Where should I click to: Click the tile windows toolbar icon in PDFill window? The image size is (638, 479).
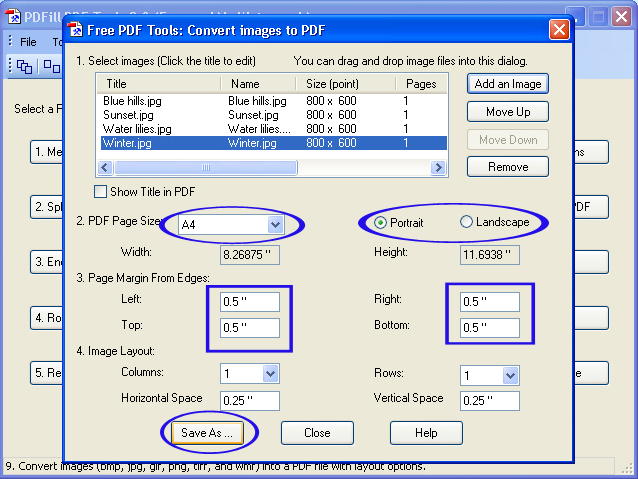[52, 66]
